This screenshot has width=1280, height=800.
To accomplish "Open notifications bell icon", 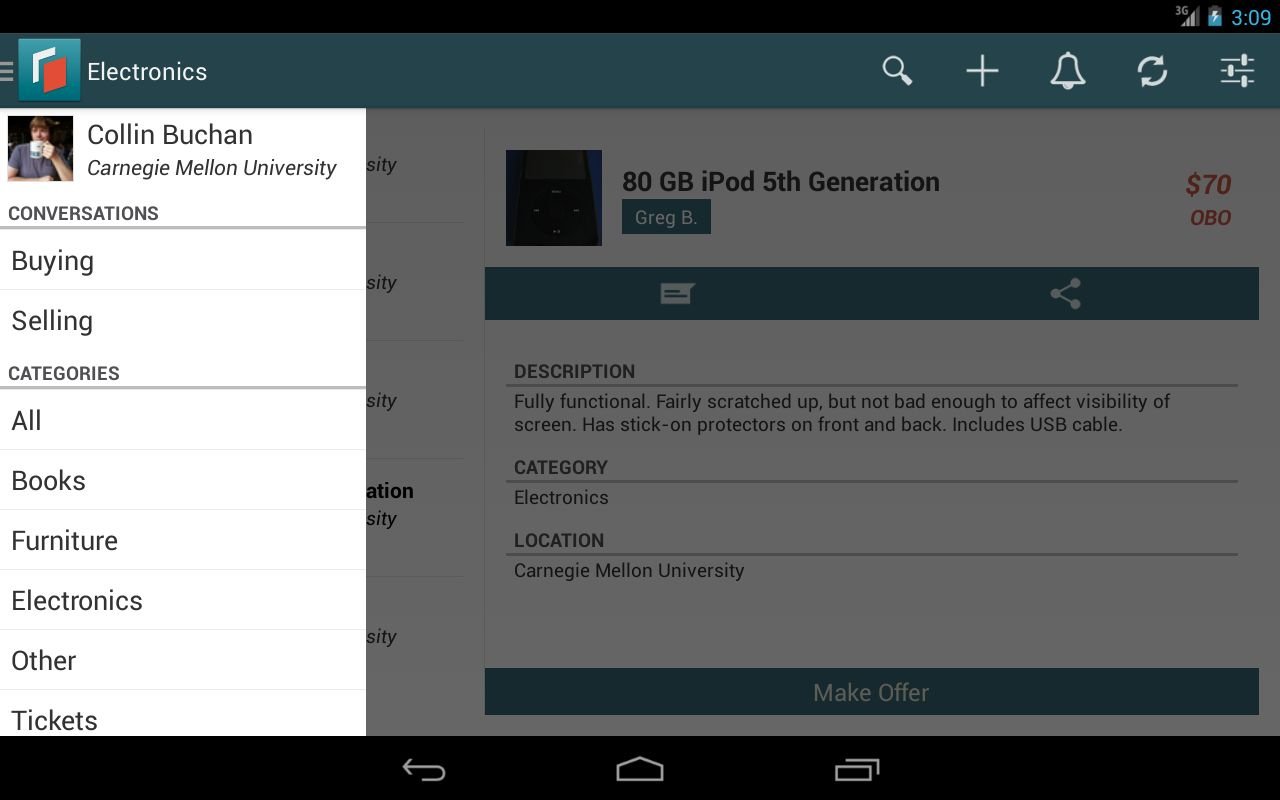I will (1067, 71).
